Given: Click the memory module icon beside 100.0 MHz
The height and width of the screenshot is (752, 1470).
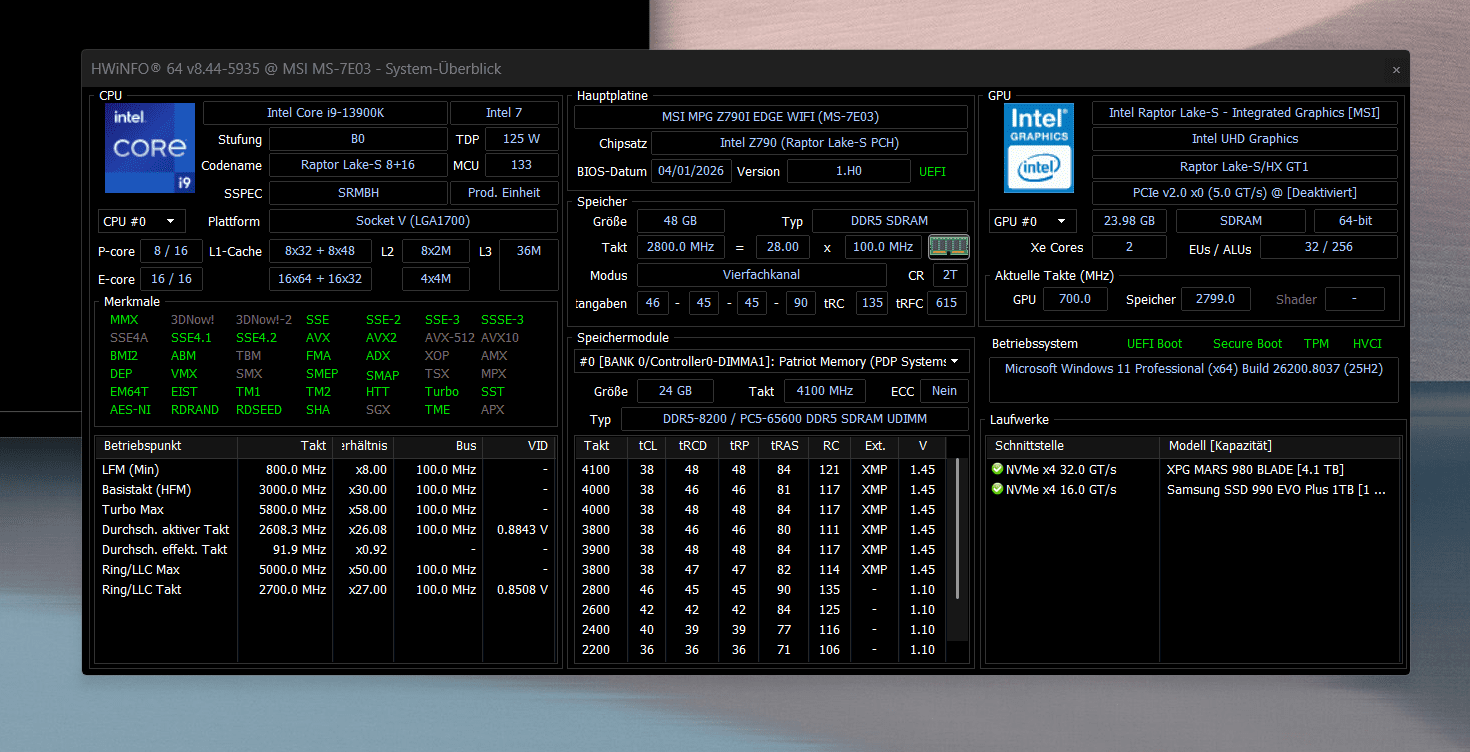Looking at the screenshot, I should coord(949,246).
